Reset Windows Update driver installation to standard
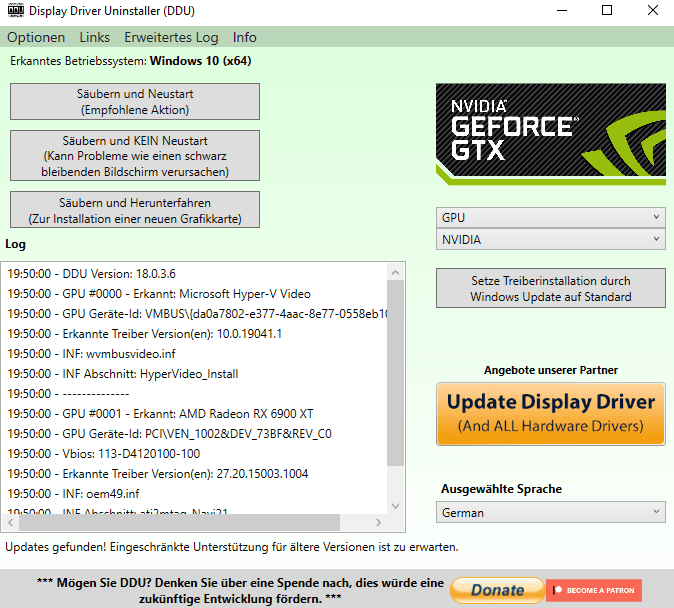This screenshot has height=608, width=674. pyautogui.click(x=551, y=288)
